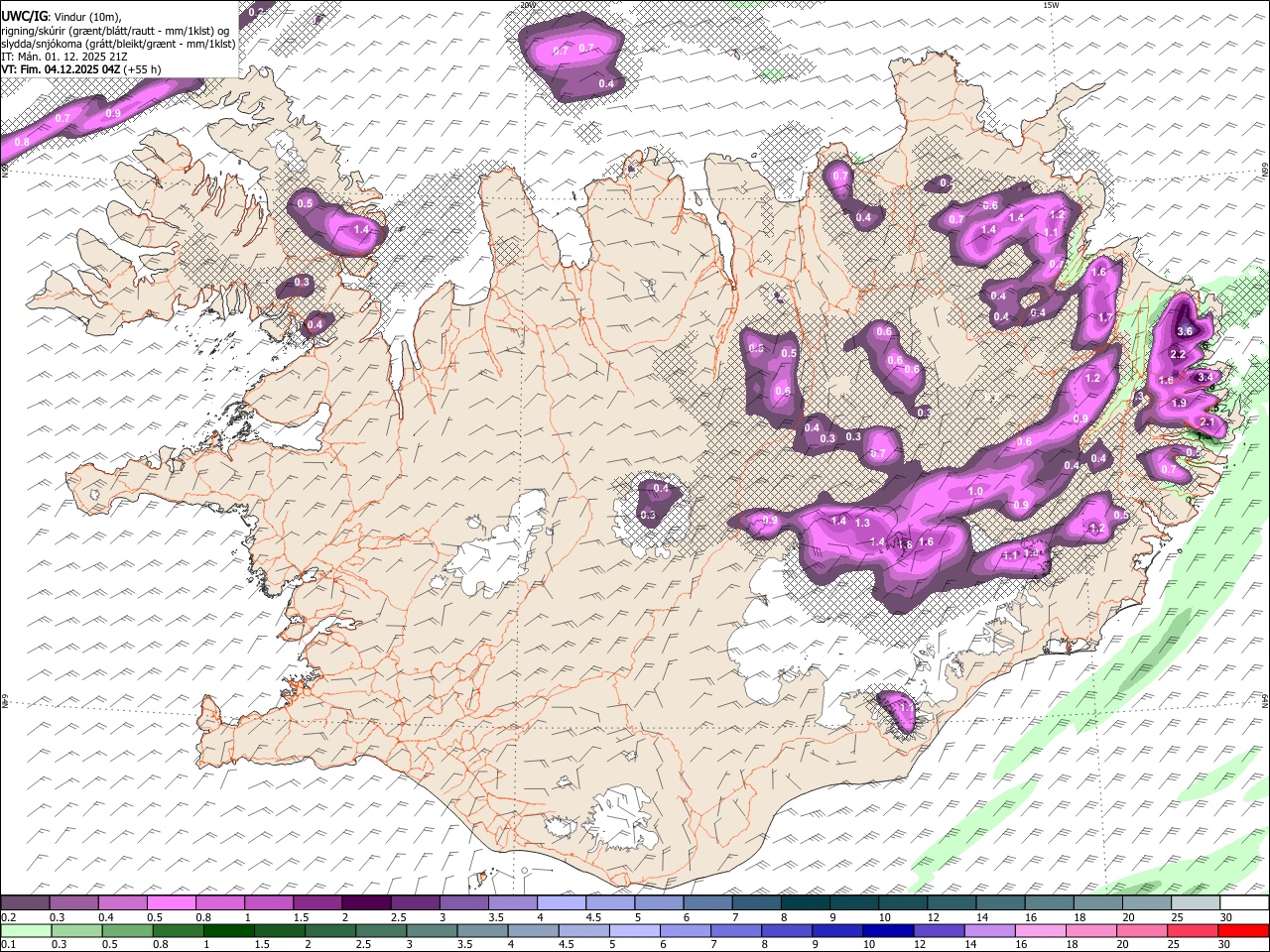Click the 15W longitude label
The image size is (1270, 952).
click(1051, 5)
